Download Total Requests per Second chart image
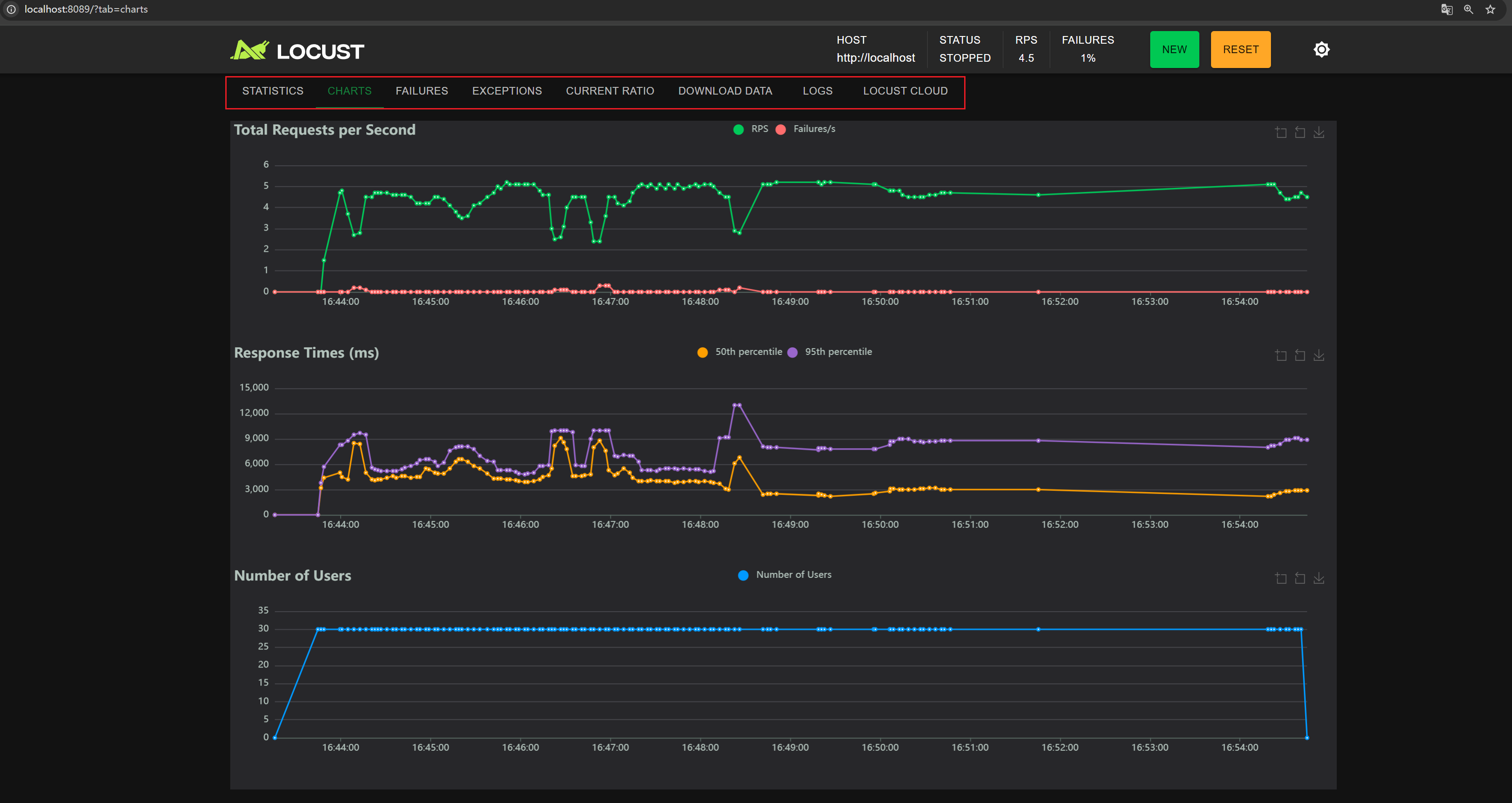 coord(1318,132)
